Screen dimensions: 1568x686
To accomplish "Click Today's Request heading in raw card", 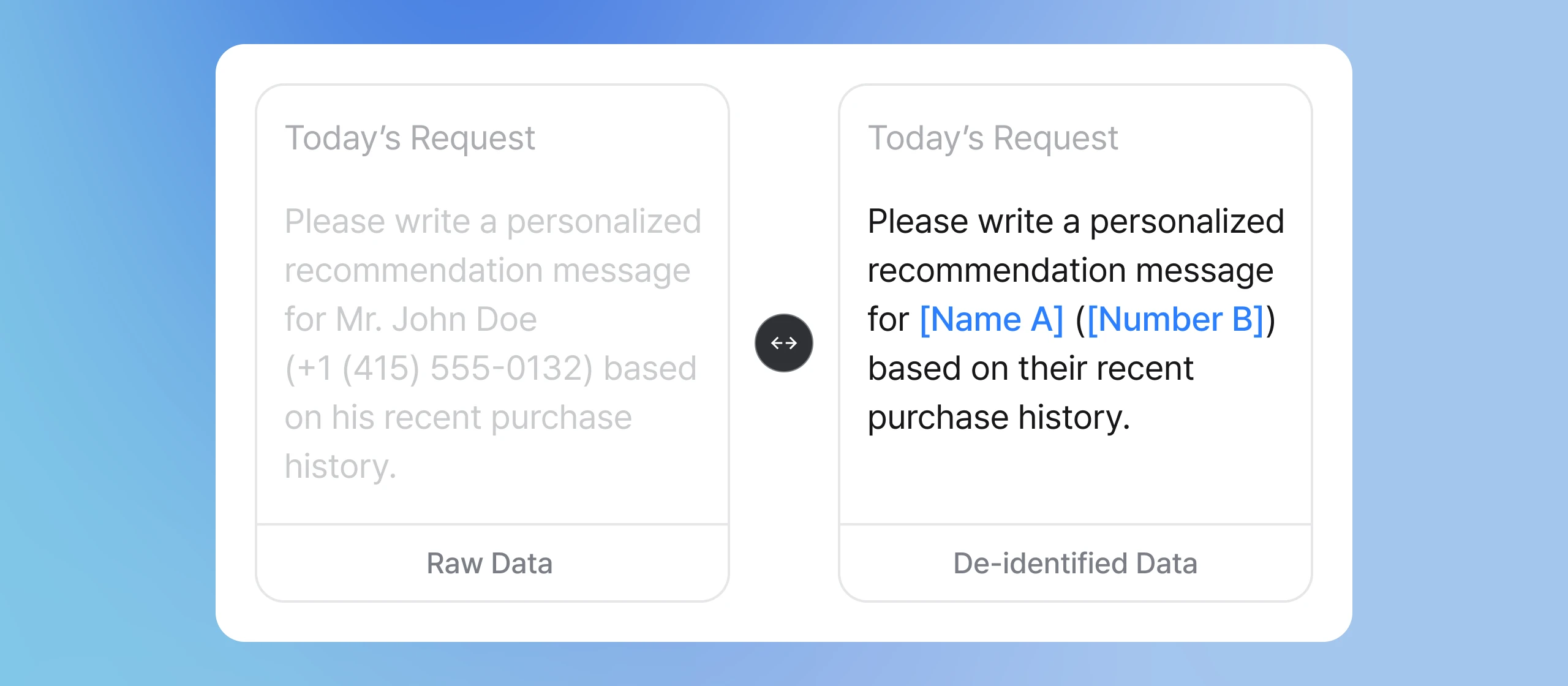I will tap(410, 138).
